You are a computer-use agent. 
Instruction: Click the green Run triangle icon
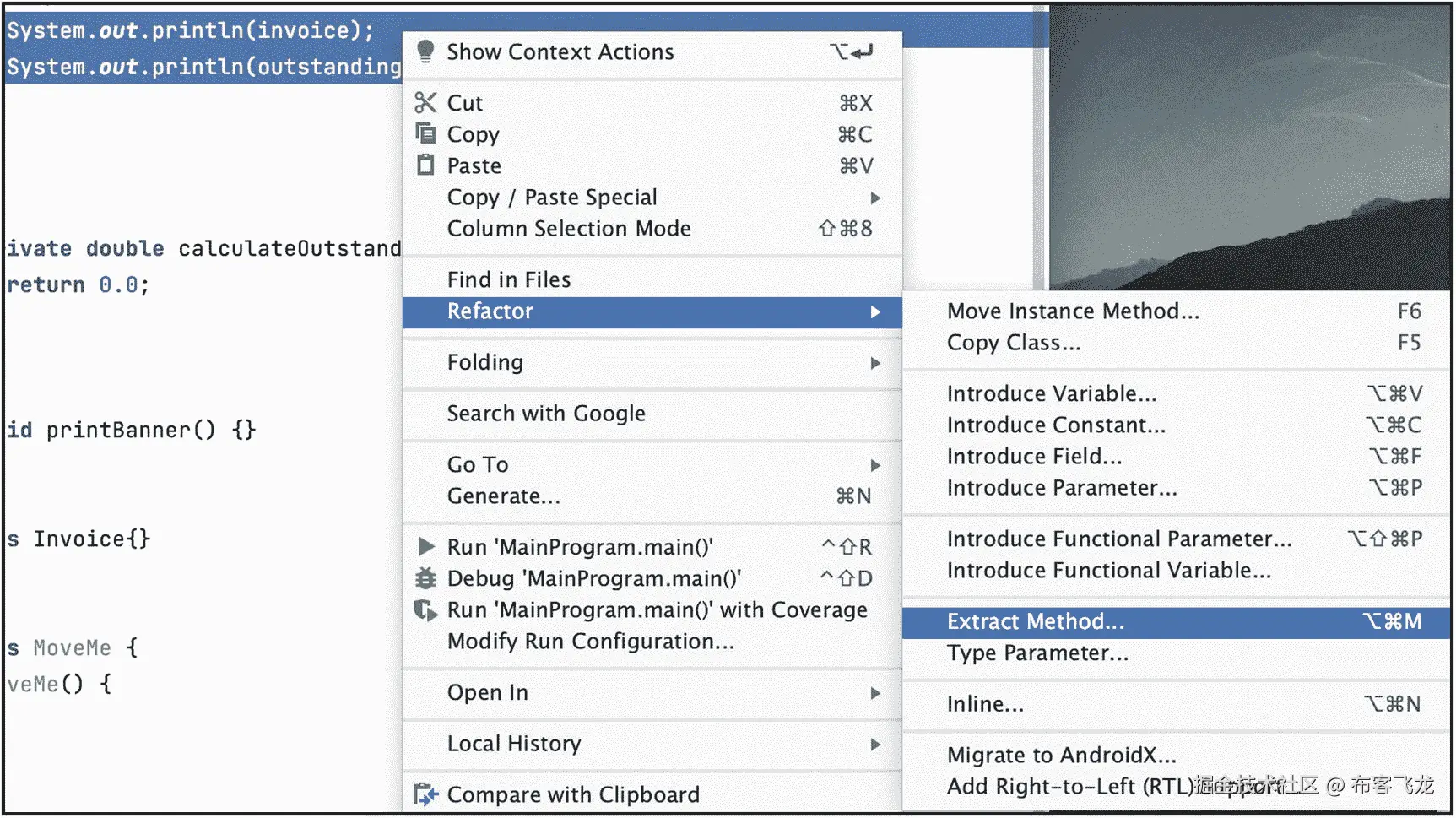click(x=426, y=547)
